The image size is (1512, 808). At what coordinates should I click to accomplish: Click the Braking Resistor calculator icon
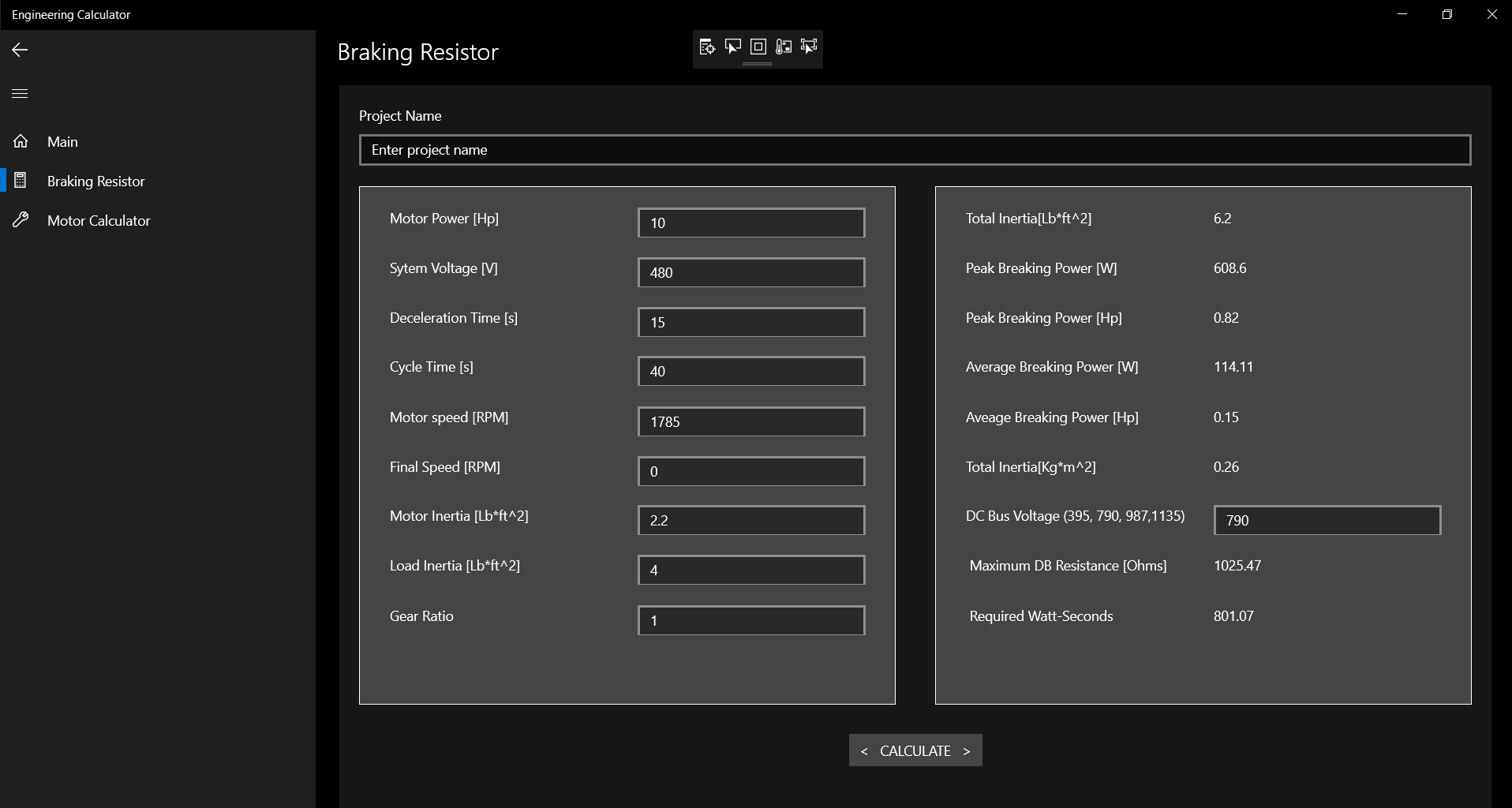tap(21, 181)
